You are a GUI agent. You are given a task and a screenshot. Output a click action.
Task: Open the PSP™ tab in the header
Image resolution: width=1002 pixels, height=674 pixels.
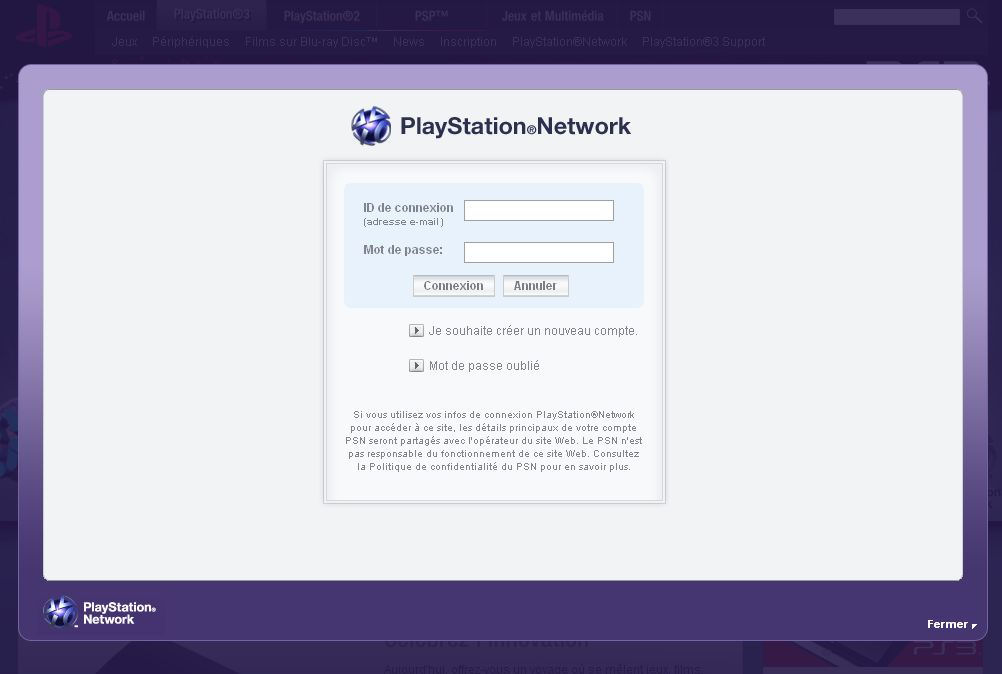pos(431,16)
